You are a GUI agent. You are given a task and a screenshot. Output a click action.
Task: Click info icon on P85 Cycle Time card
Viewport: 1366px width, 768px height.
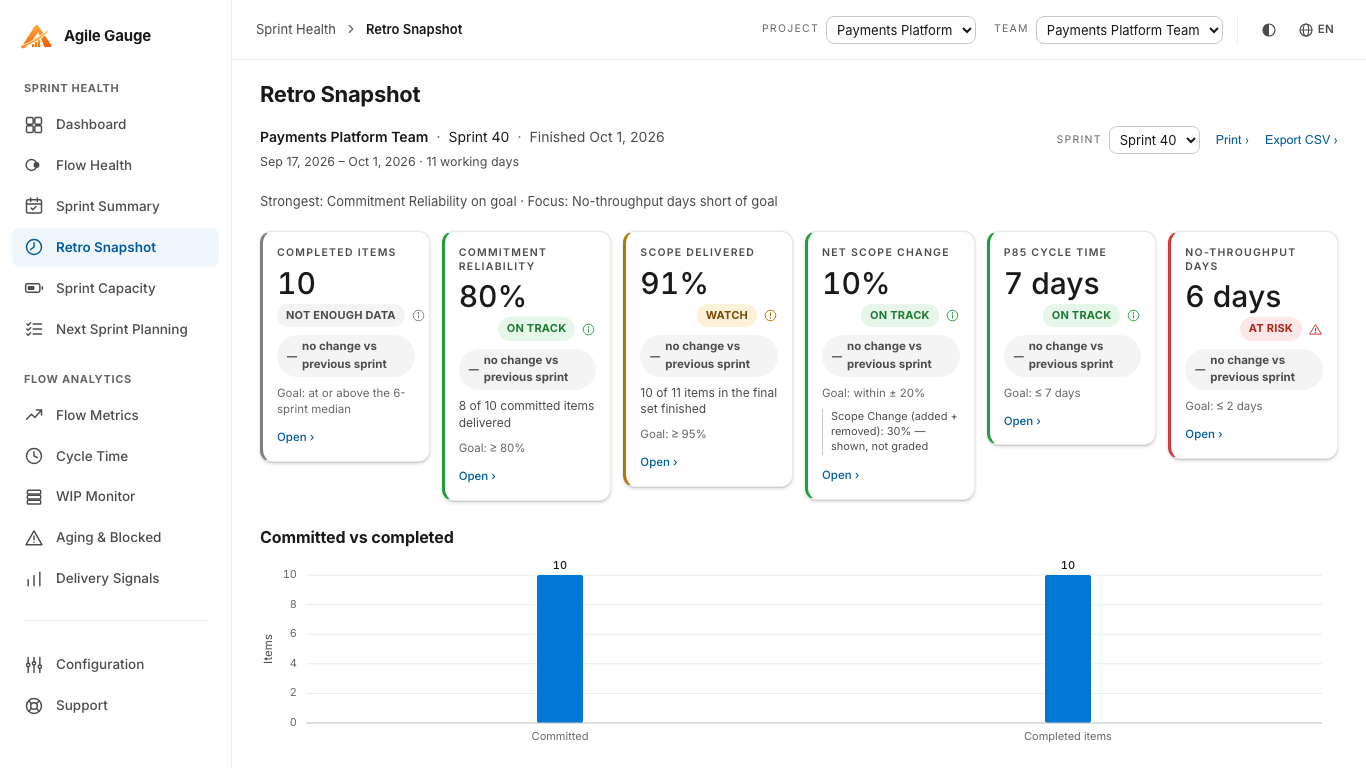point(1134,316)
